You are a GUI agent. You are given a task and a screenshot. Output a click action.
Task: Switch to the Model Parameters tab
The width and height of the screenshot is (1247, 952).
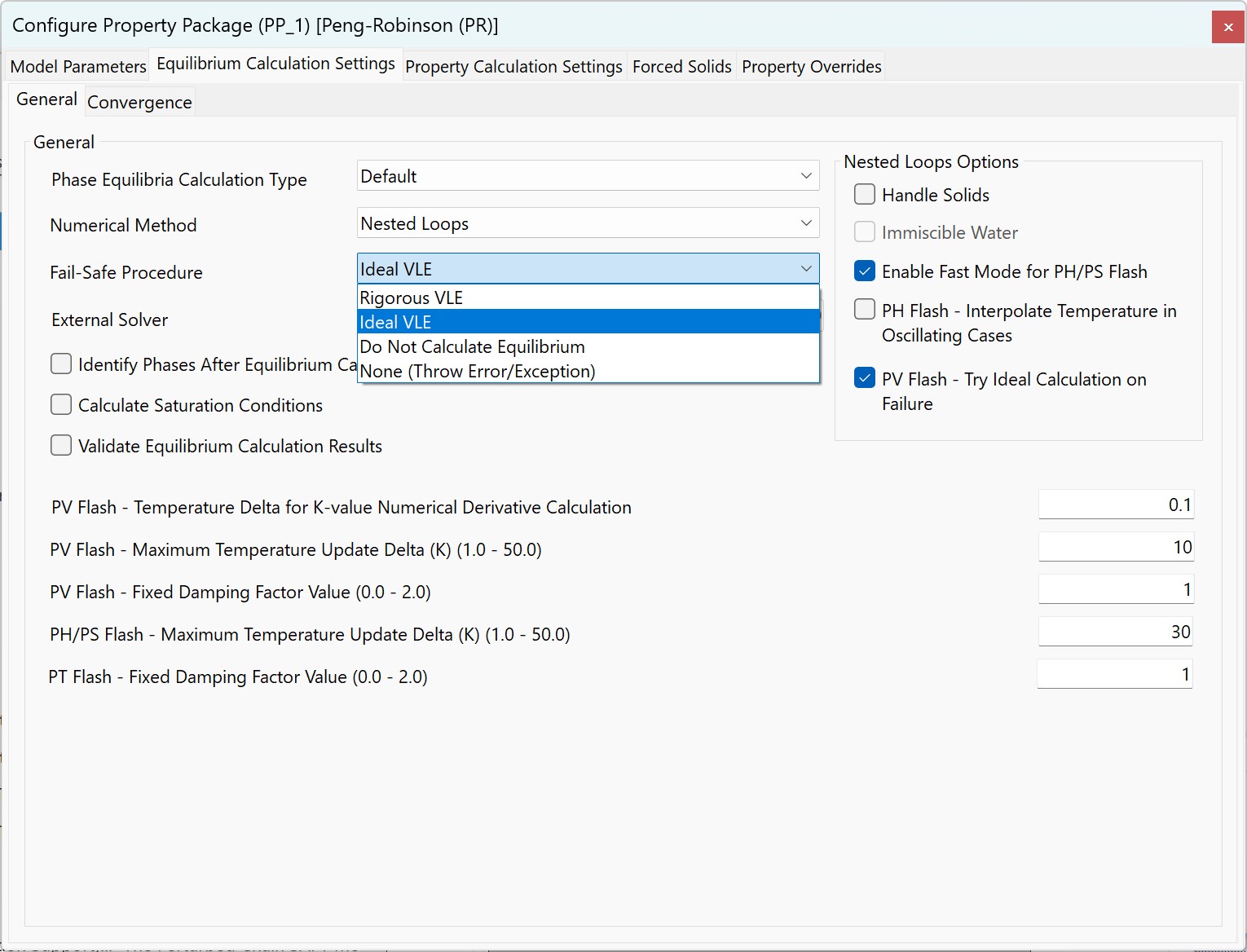pyautogui.click(x=77, y=66)
